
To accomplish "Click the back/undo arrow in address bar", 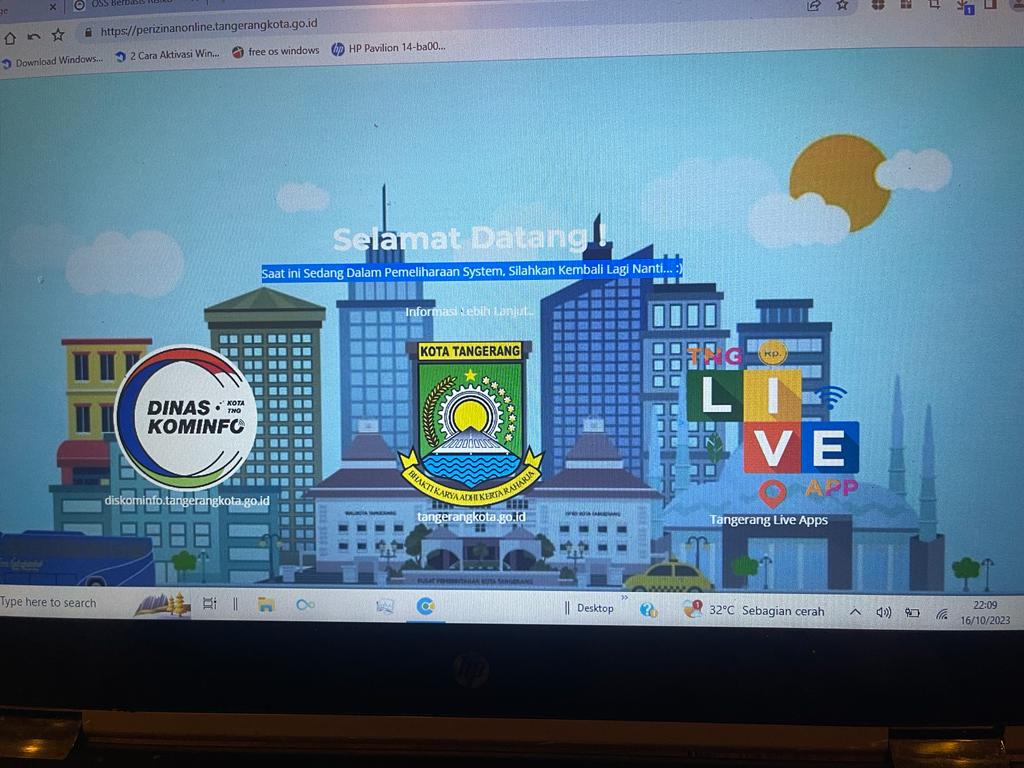I will 35,37.
